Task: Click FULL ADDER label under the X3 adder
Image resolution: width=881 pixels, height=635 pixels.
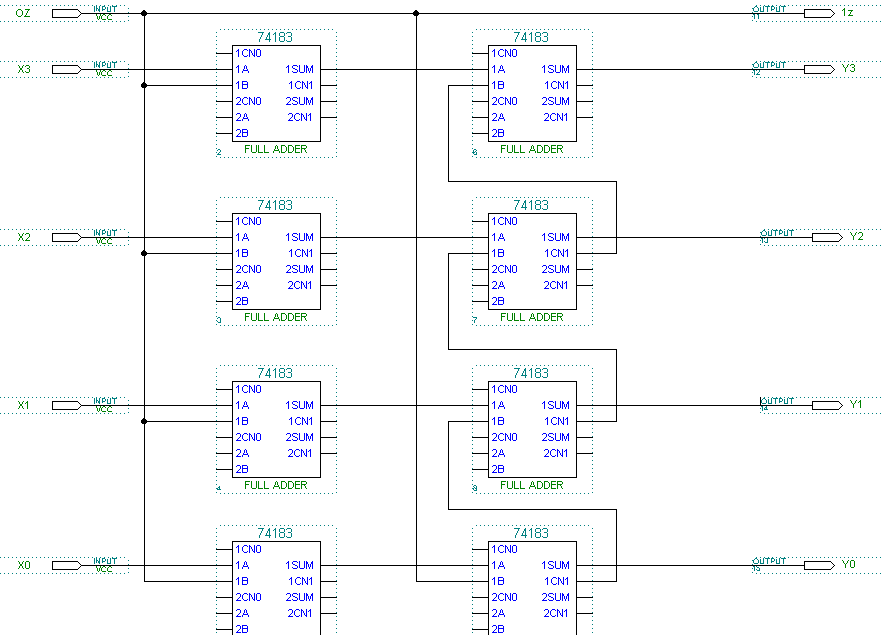Action: coord(275,149)
